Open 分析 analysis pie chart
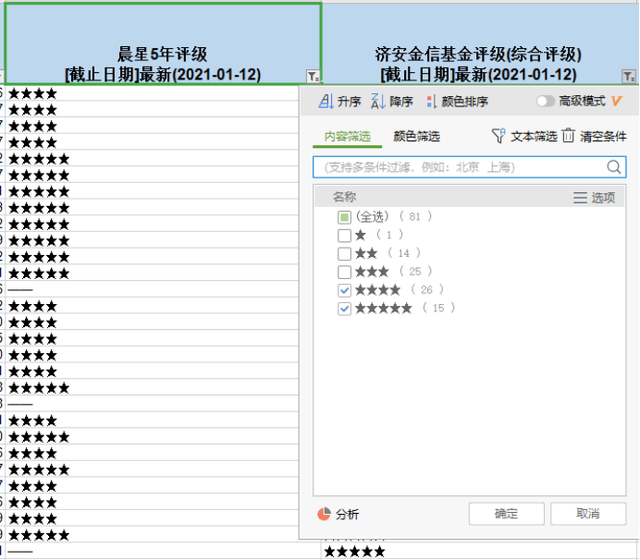The image size is (640, 560). click(338, 514)
